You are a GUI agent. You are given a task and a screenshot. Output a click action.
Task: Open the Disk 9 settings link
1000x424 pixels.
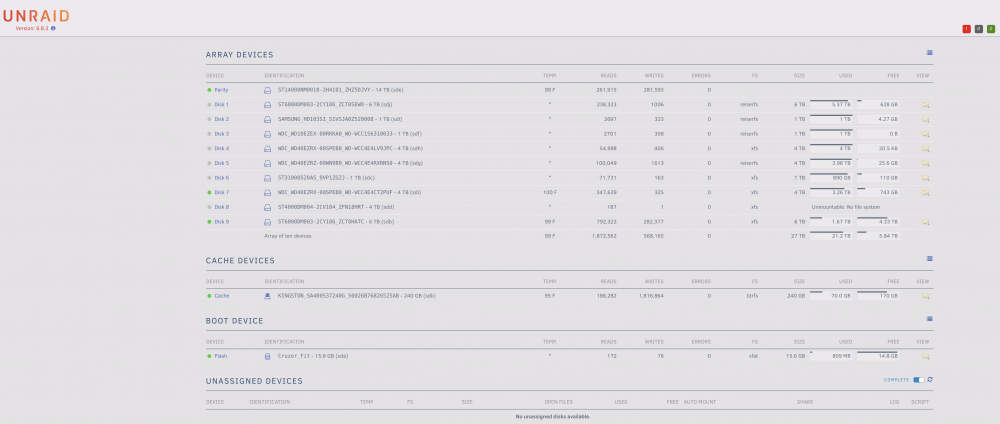click(x=221, y=222)
